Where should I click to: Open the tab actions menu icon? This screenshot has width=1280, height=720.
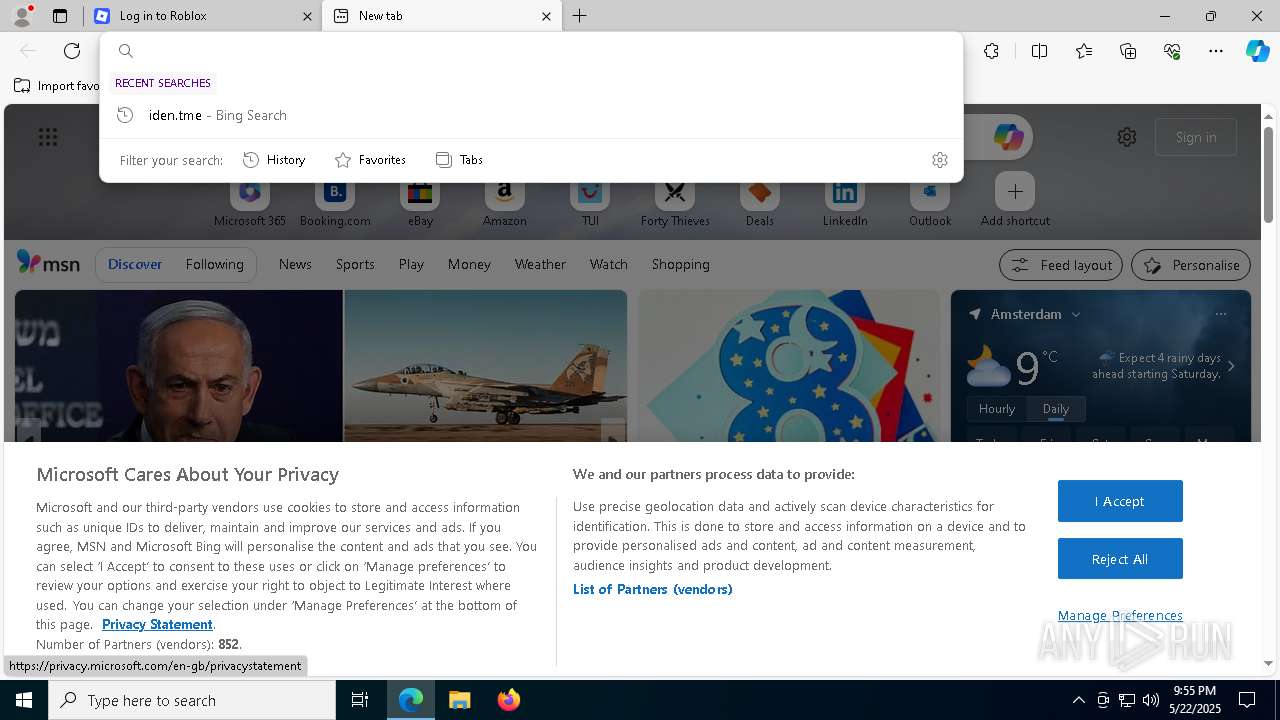(x=60, y=16)
